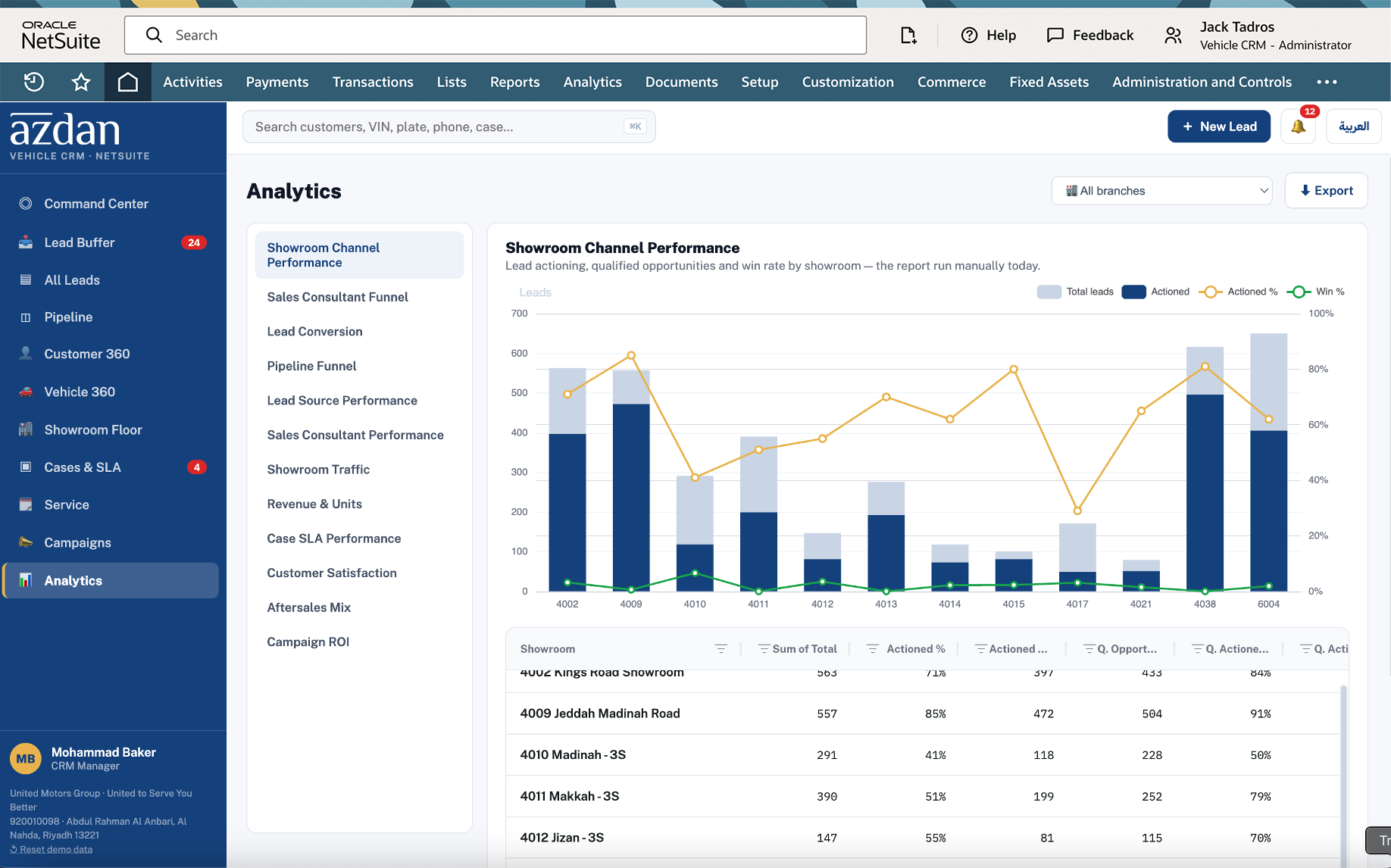This screenshot has height=868, width=1391.
Task: Go to the NetSuite Home icon
Action: point(128,82)
